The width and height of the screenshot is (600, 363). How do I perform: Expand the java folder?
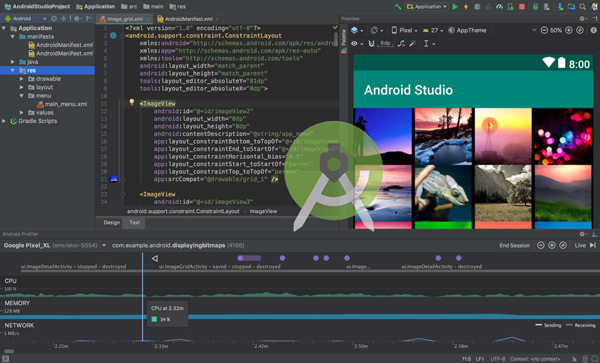click(13, 62)
